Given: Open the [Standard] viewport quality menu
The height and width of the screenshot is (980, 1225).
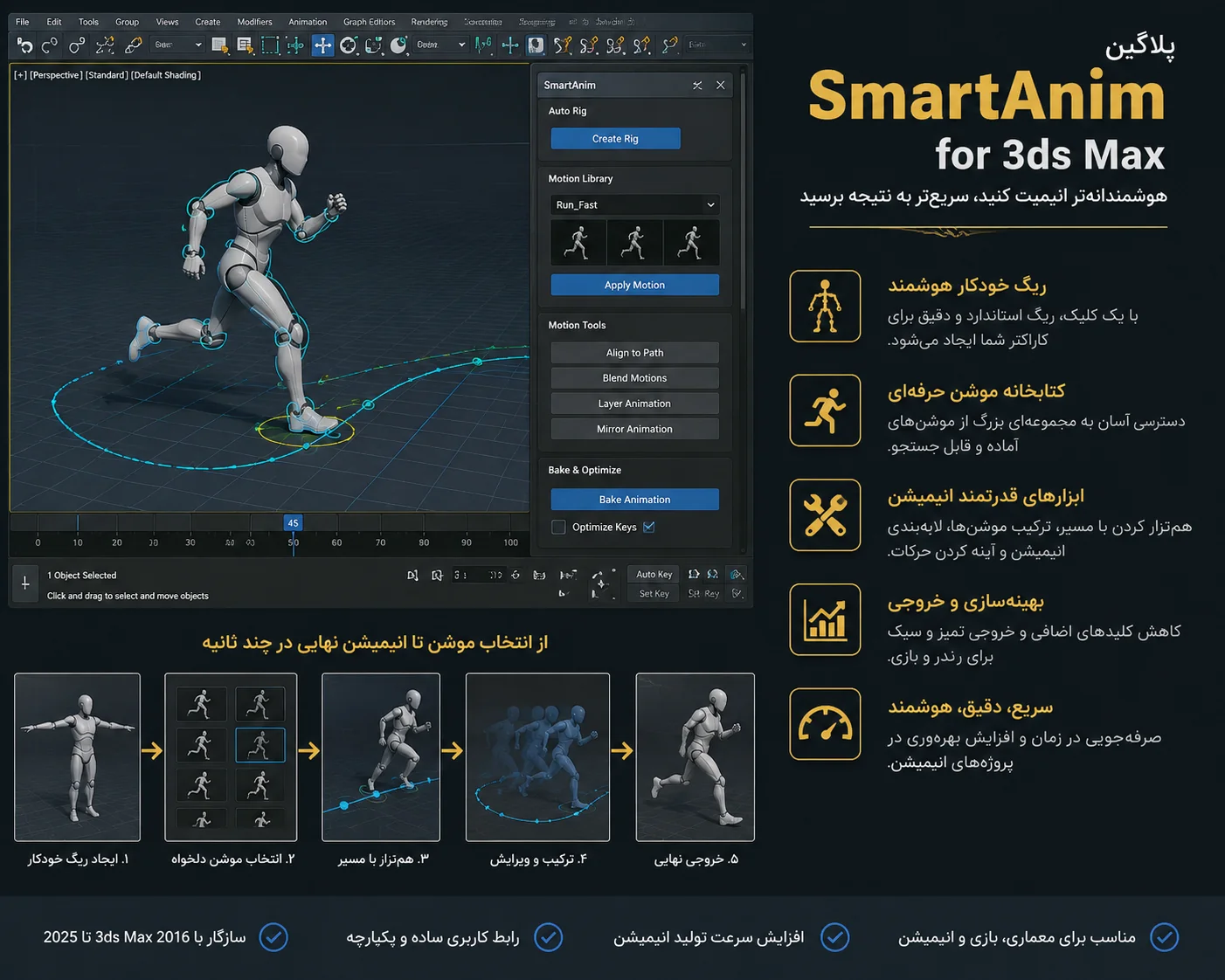Looking at the screenshot, I should pos(107,75).
